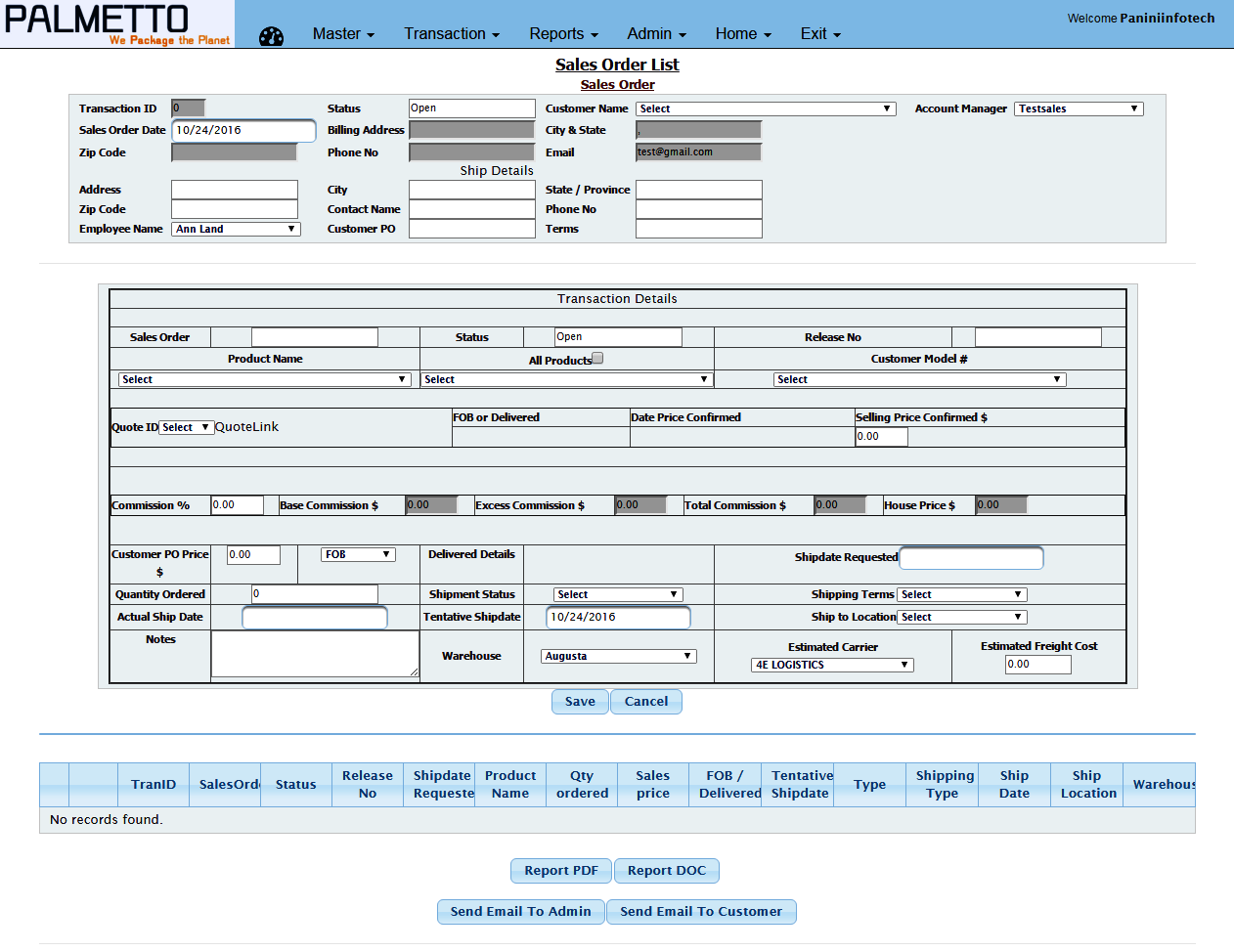Open the Product Name select dropdown

pyautogui.click(x=264, y=379)
